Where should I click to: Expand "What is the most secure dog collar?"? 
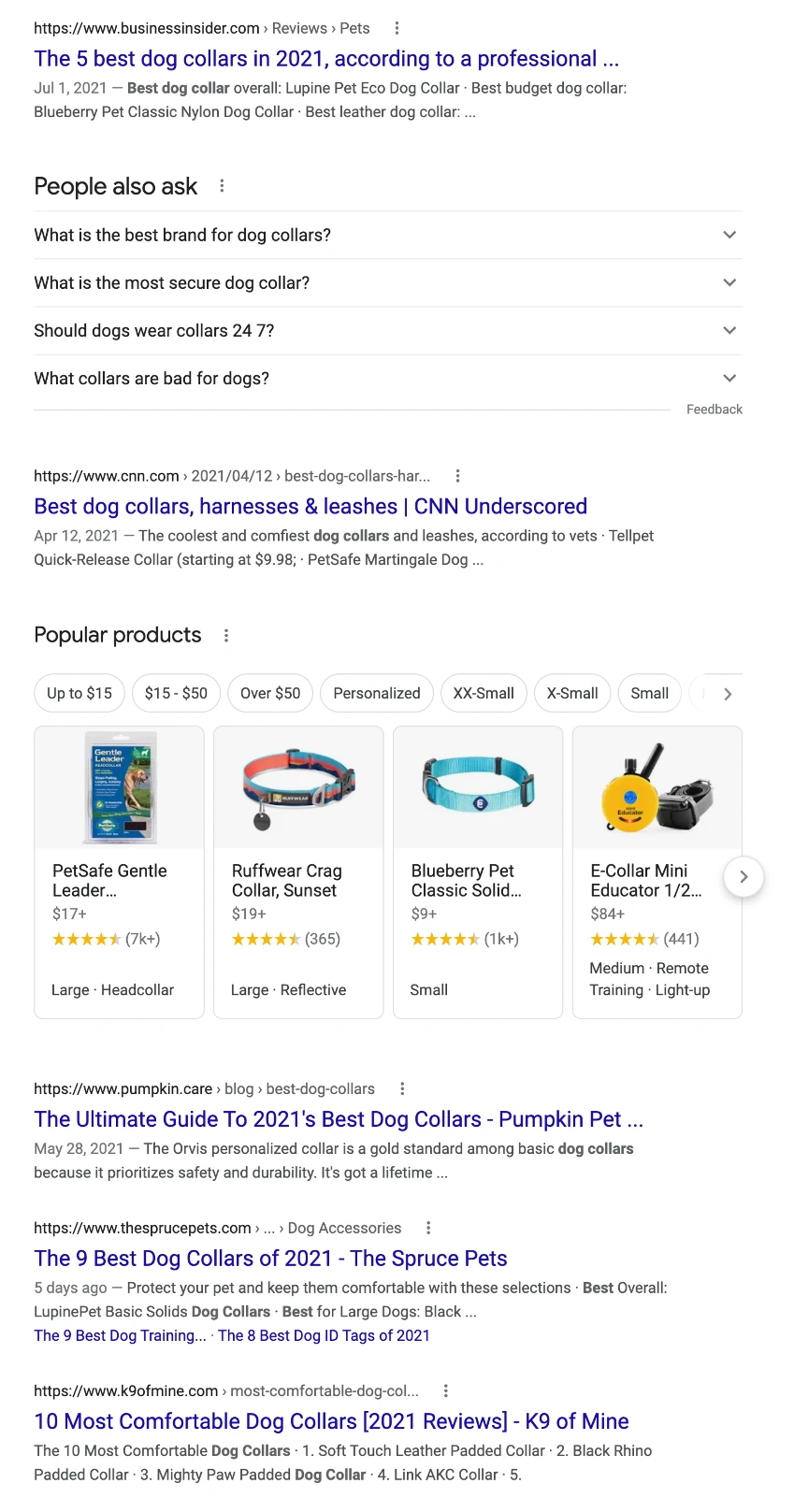(x=729, y=282)
